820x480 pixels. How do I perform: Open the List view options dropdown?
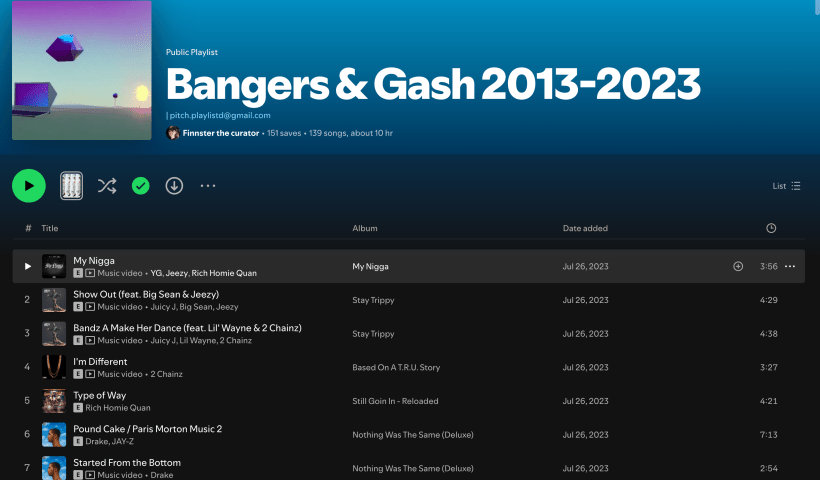point(787,186)
